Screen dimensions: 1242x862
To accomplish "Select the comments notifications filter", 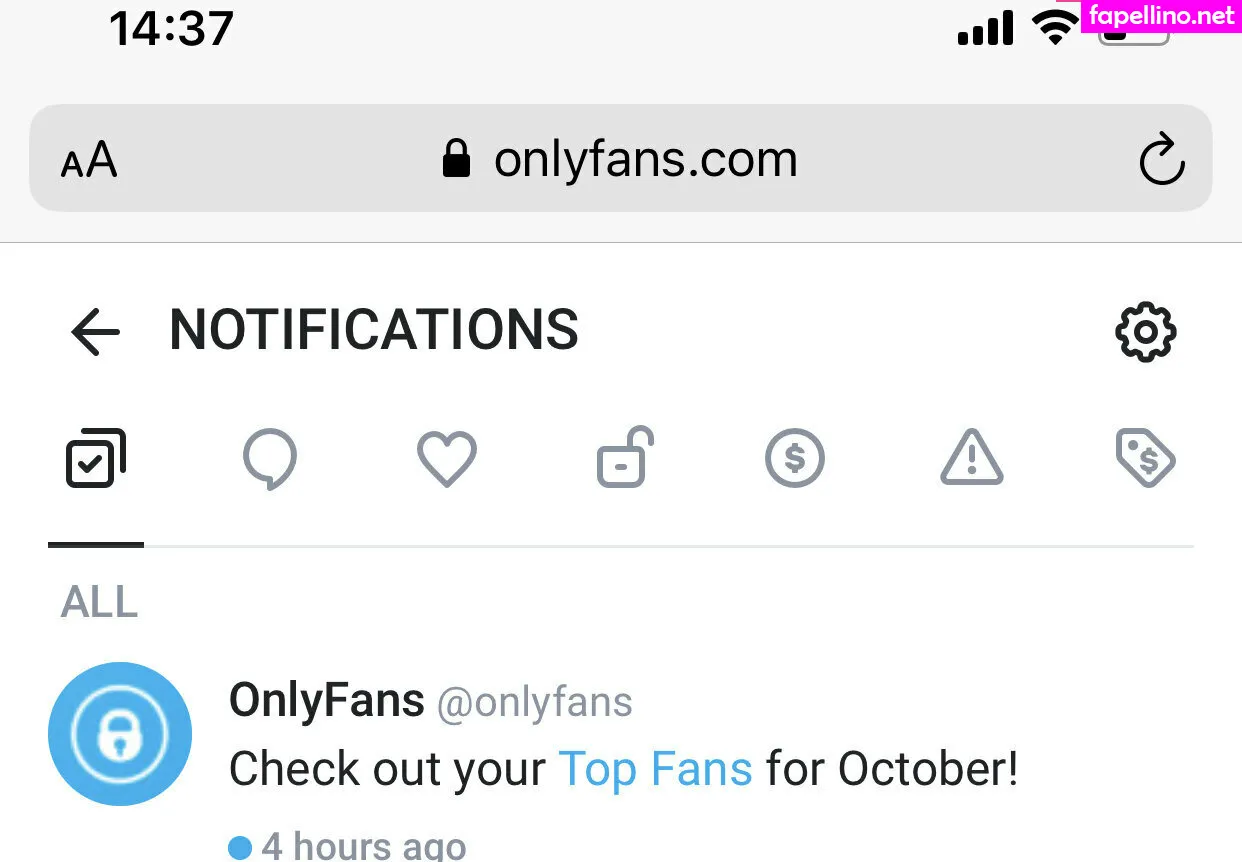I will pos(270,458).
